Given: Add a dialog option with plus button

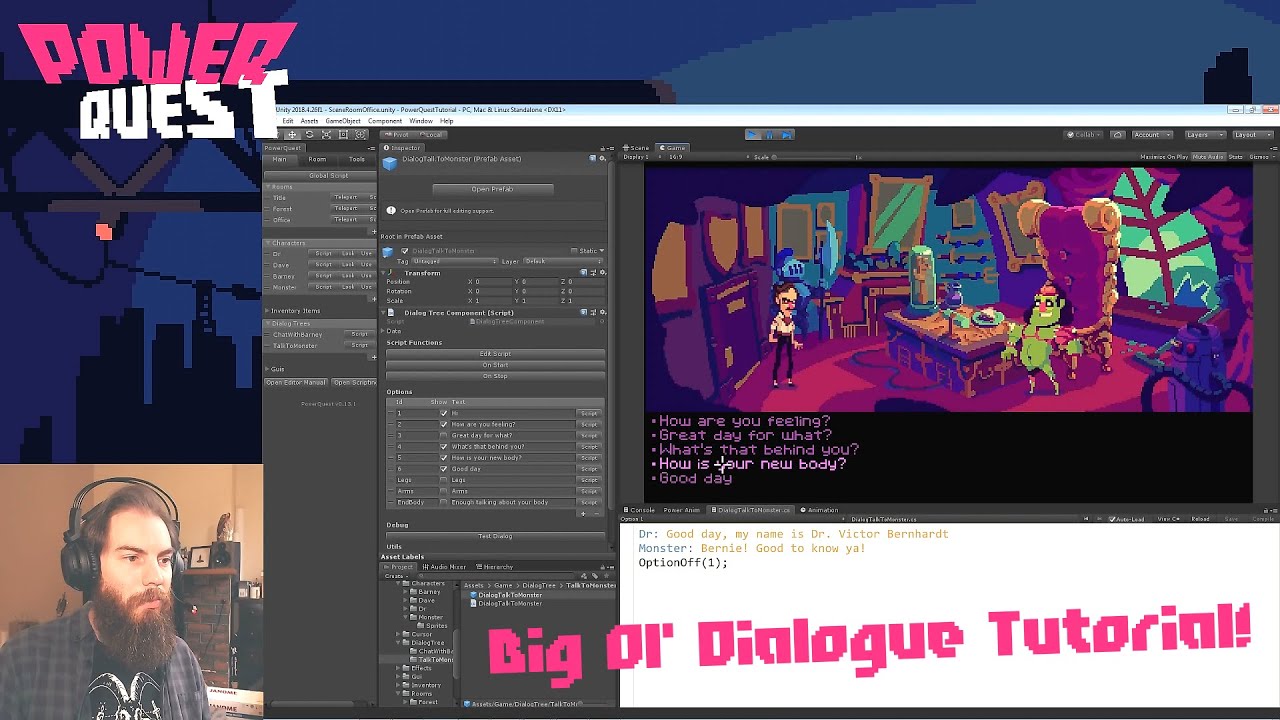Looking at the screenshot, I should (583, 513).
